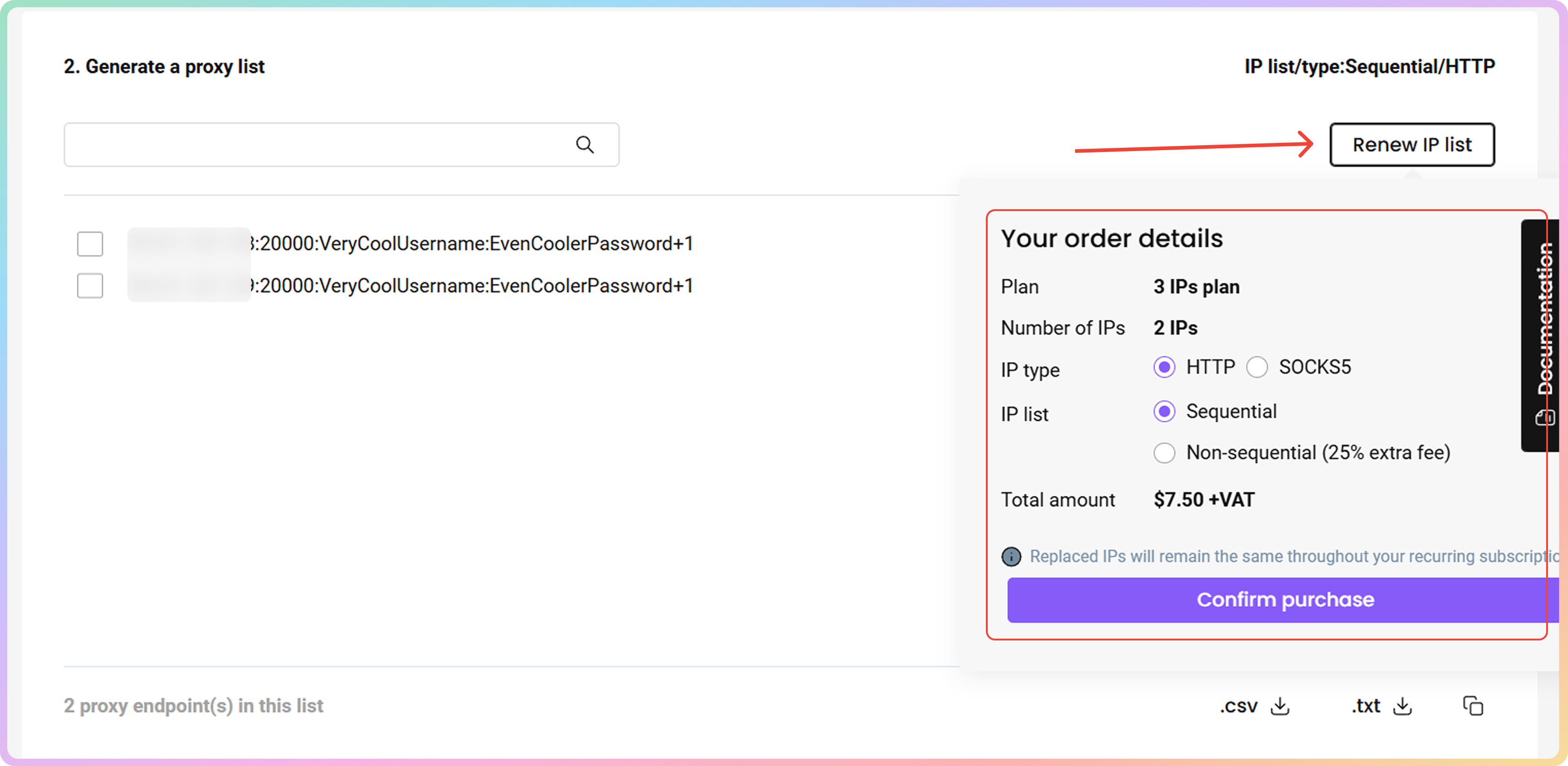
Task: Click the search magnifier icon
Action: (x=584, y=145)
